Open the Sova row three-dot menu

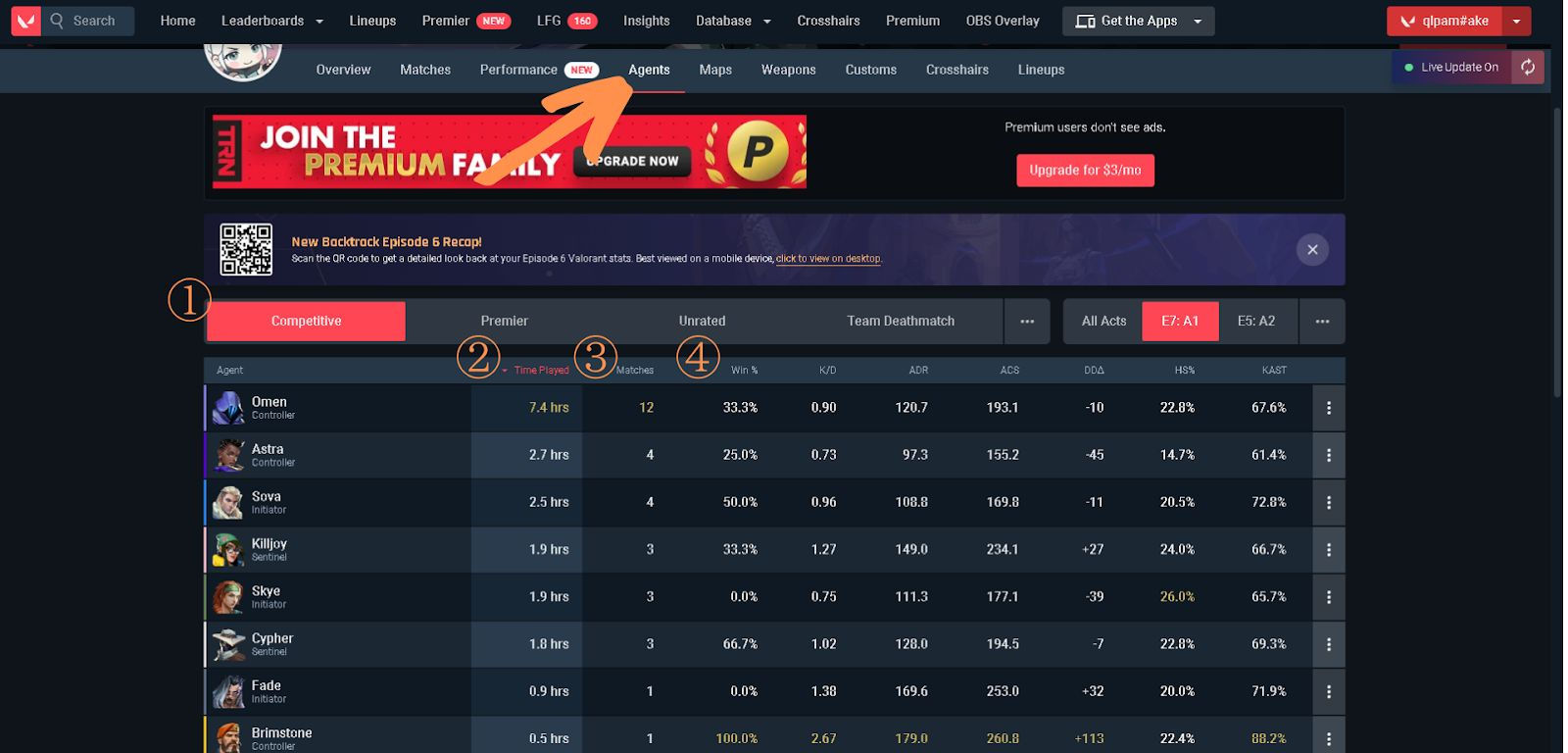1328,502
